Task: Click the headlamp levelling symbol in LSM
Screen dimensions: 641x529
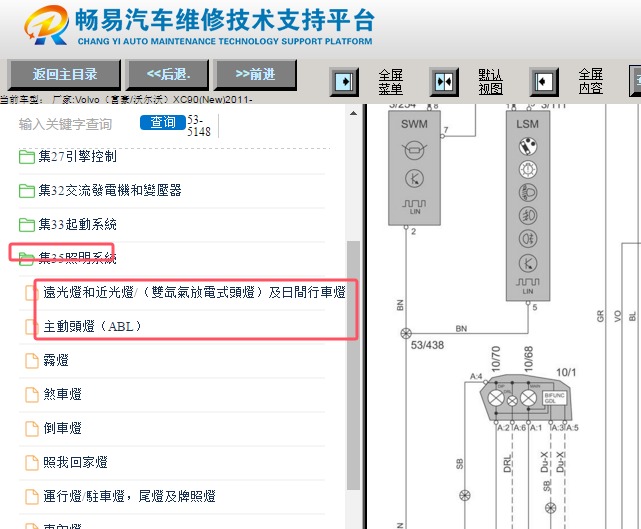Action: [x=528, y=193]
